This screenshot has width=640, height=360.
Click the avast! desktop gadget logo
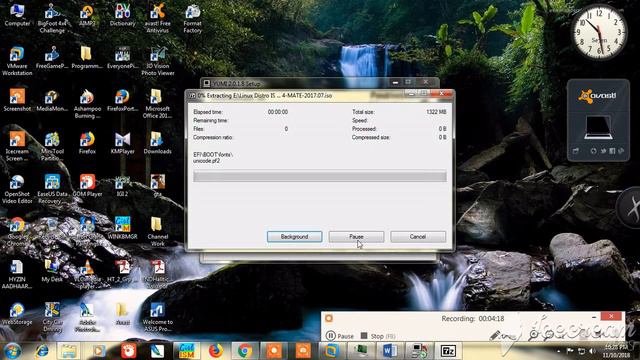click(598, 96)
